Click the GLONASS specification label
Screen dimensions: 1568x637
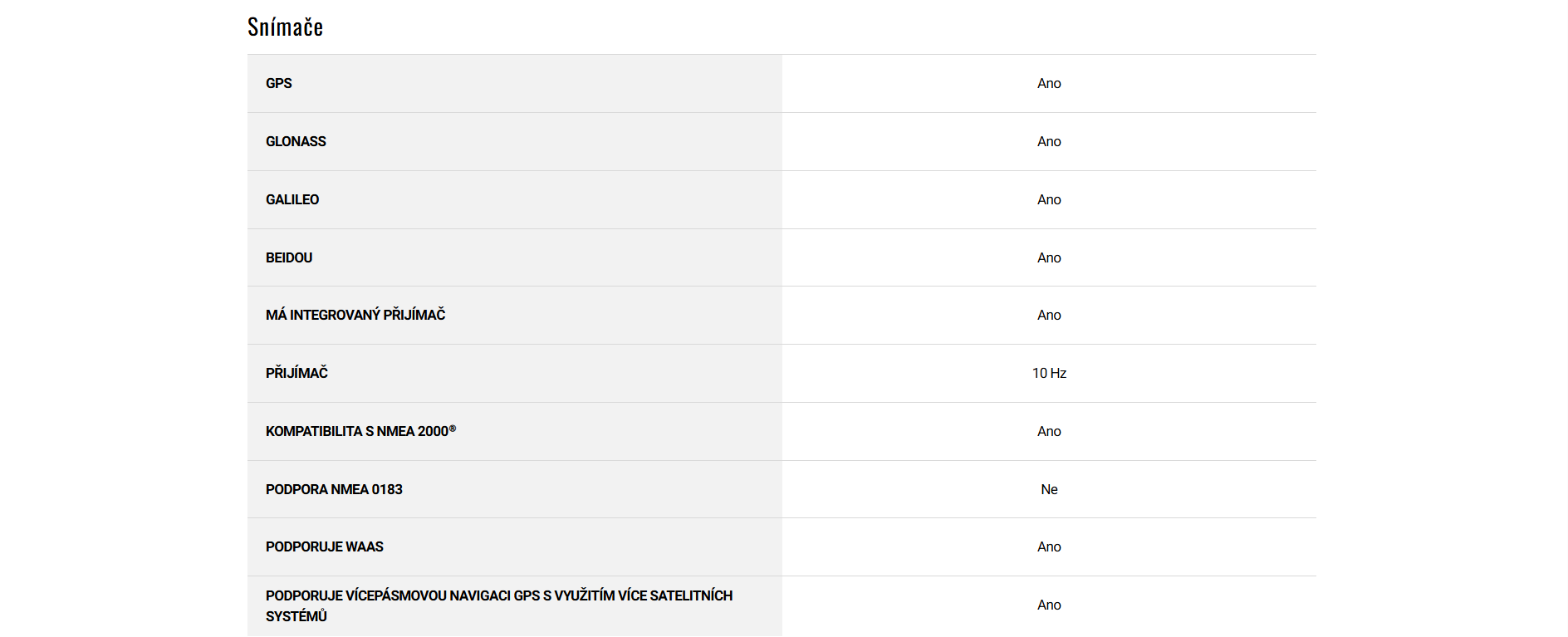pos(296,141)
